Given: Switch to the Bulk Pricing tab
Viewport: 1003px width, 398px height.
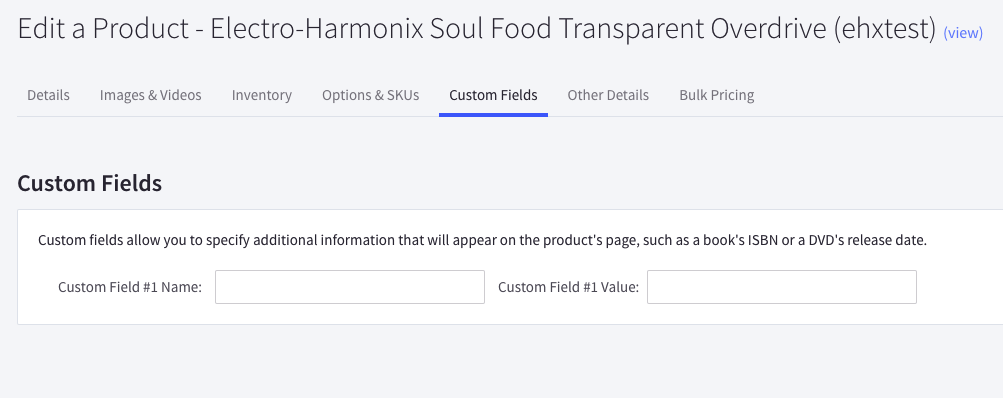Looking at the screenshot, I should coord(716,95).
